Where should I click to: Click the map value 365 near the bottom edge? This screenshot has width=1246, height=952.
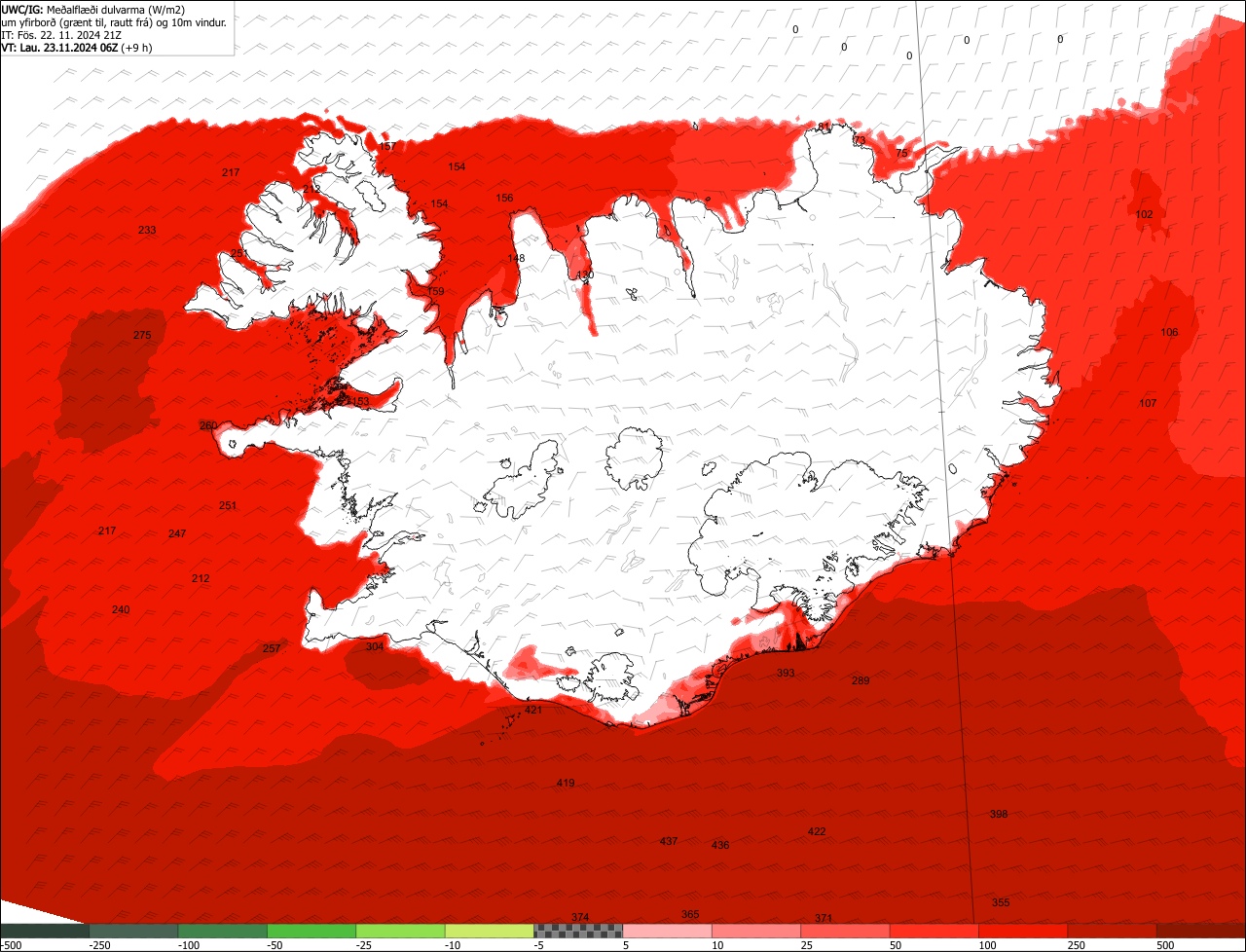[690, 915]
